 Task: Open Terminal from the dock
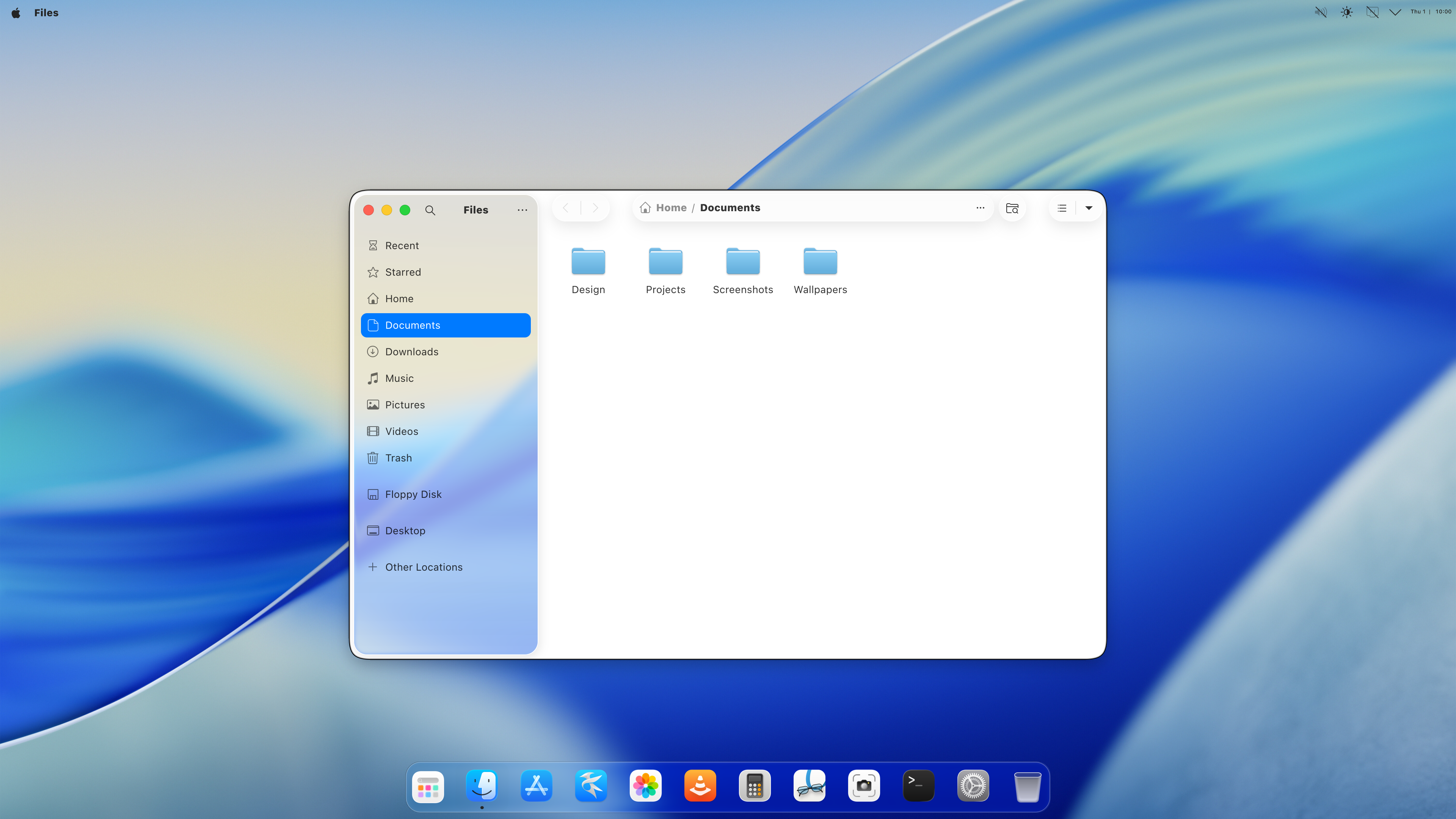(918, 786)
